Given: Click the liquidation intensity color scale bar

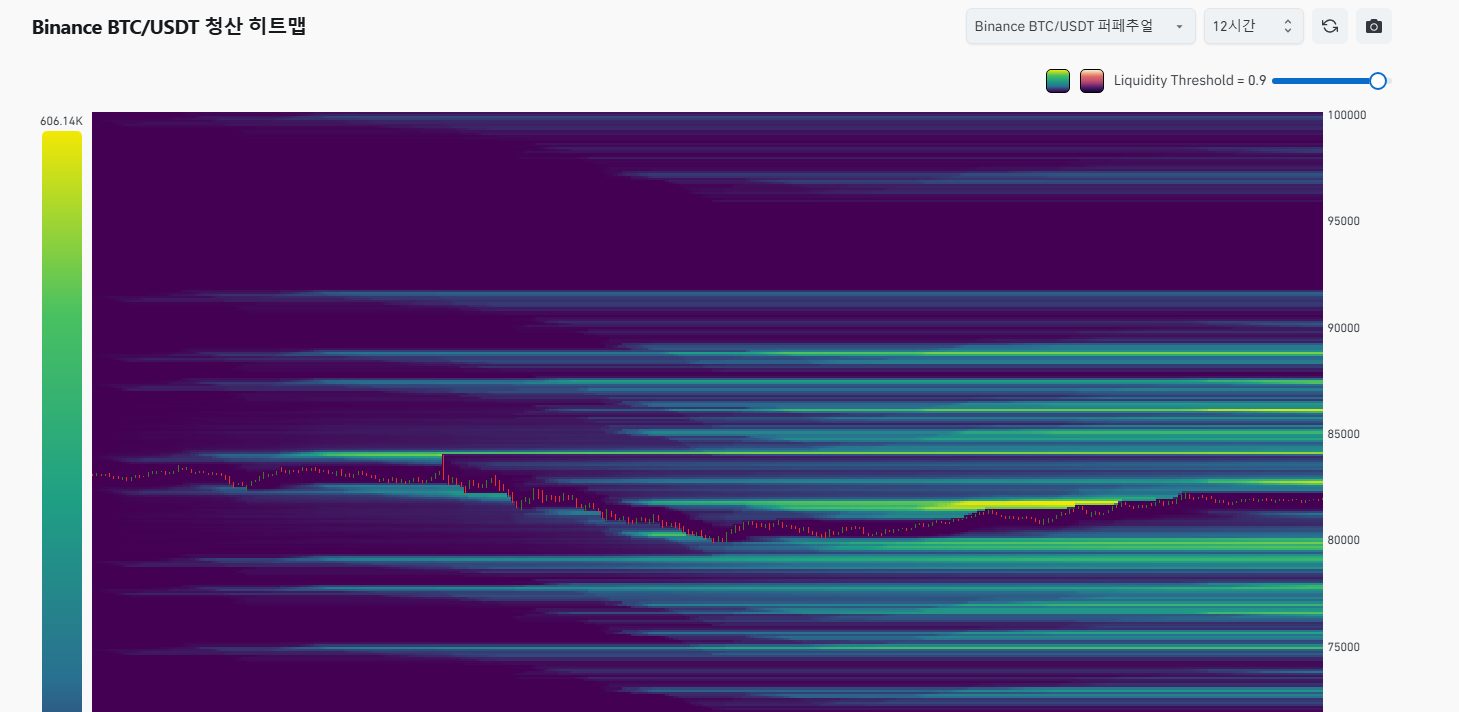Looking at the screenshot, I should coord(62,421).
